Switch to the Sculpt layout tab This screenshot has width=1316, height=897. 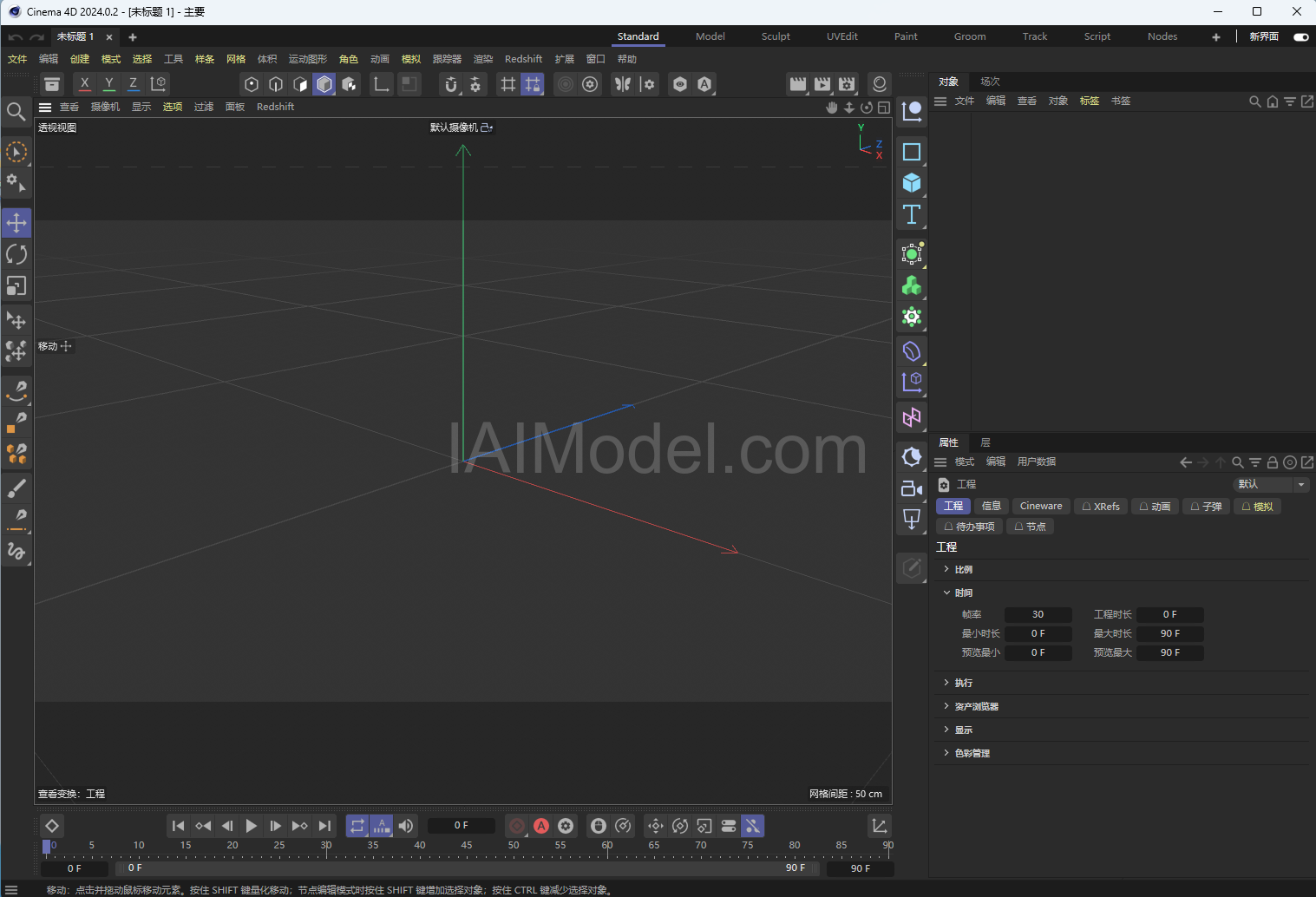click(x=776, y=37)
